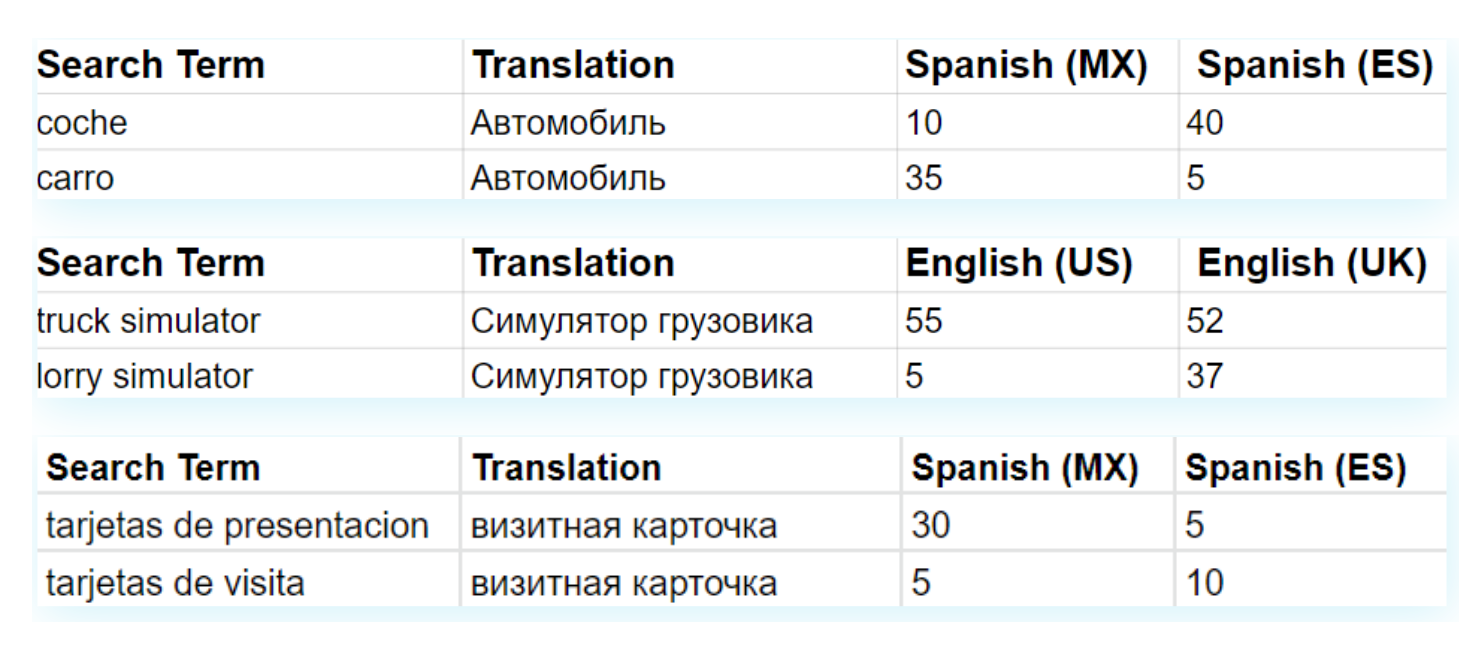Click the value 55 for truck simulator
Image resolution: width=1481 pixels, height=652 pixels.
click(x=924, y=321)
